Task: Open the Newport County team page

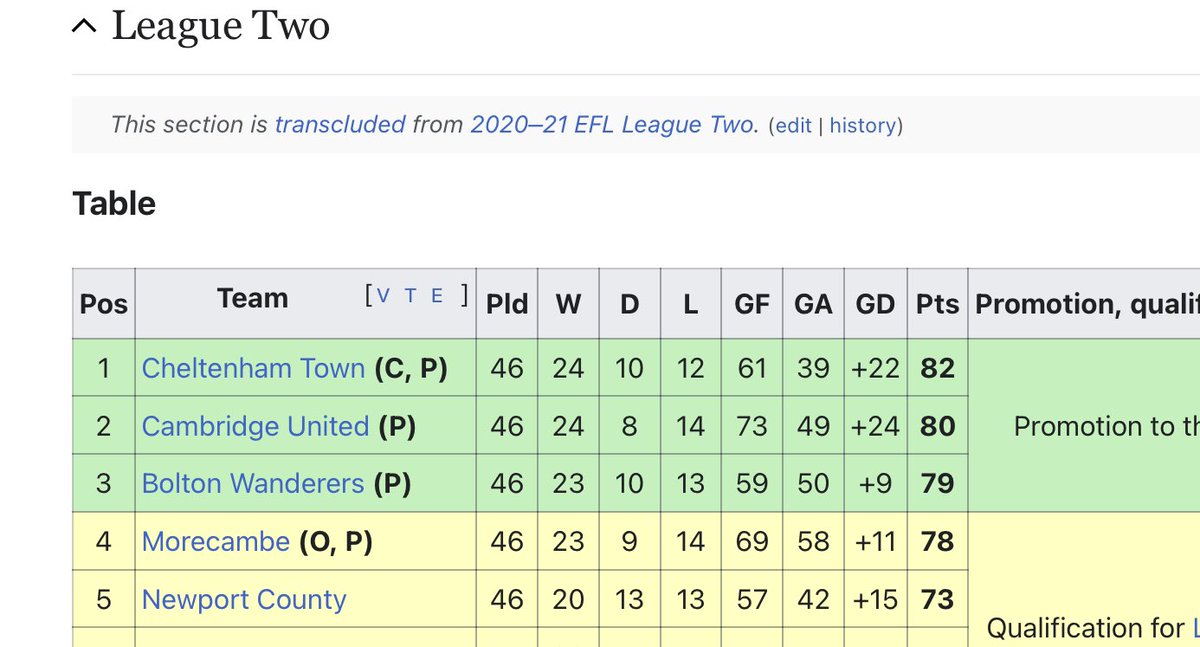Action: [244, 600]
